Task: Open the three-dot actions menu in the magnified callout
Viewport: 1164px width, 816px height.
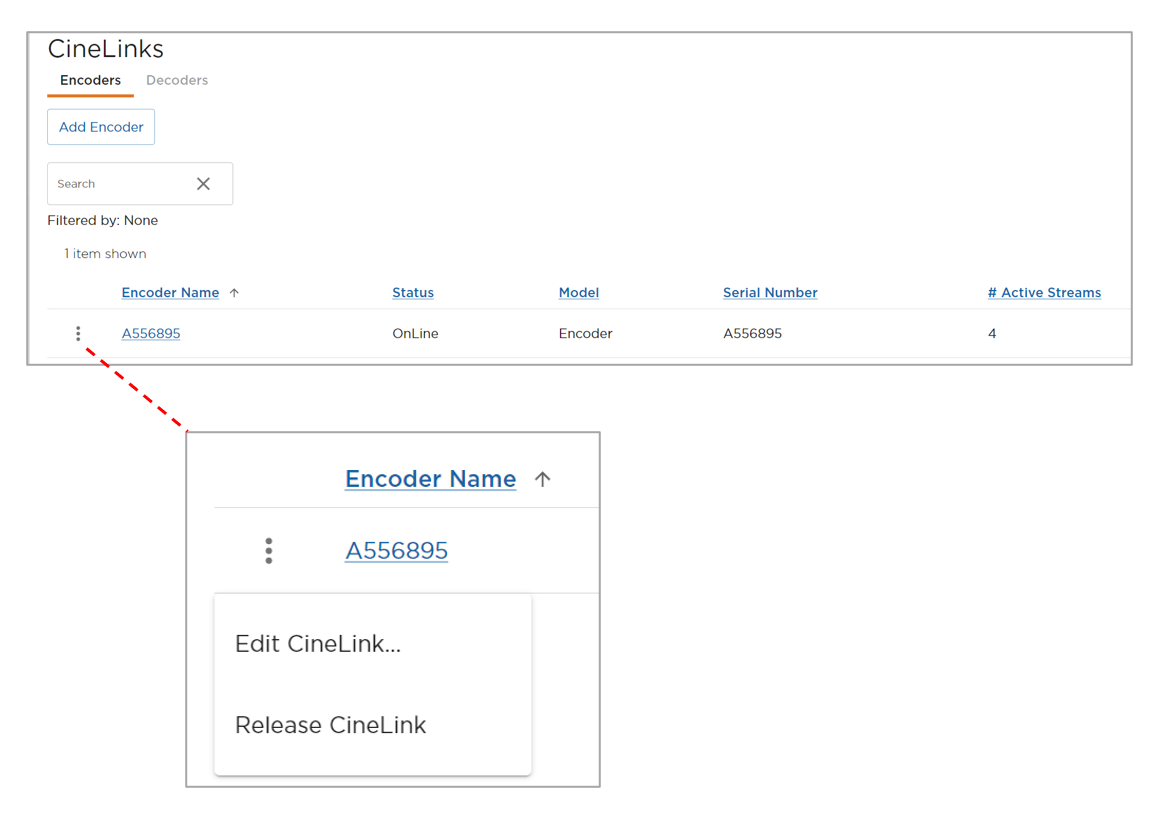Action: click(x=268, y=550)
